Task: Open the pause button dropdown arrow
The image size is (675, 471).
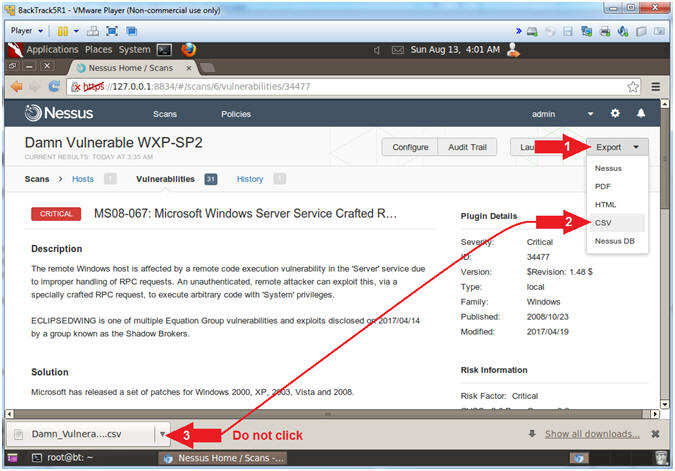Action: click(x=76, y=31)
